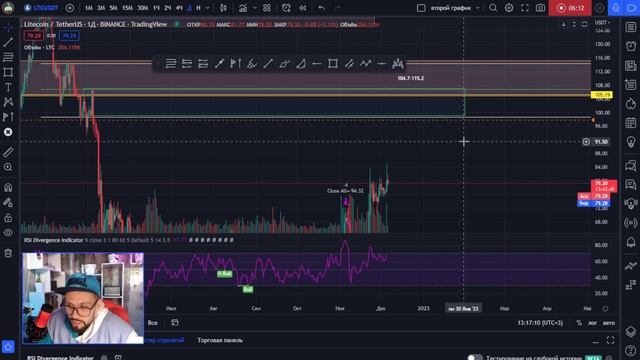Viewport: 640px width, 360px height.
Task: Open the calendar panel
Action: [631, 122]
